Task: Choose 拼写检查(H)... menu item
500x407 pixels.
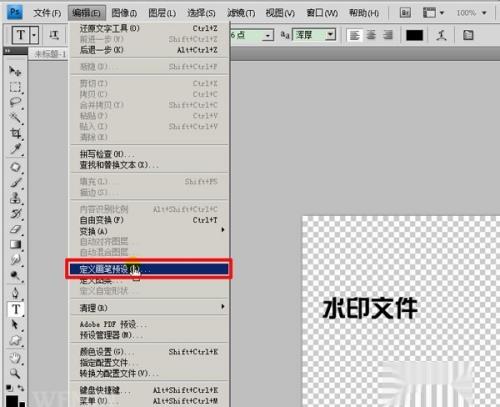Action: click(149, 154)
